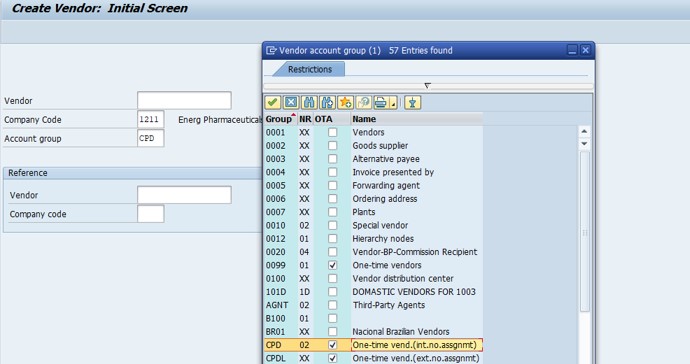Select 'One-time vend.(ext.no.assgnmt)' row
Image resolution: width=690 pixels, height=364 pixels.
click(373, 358)
